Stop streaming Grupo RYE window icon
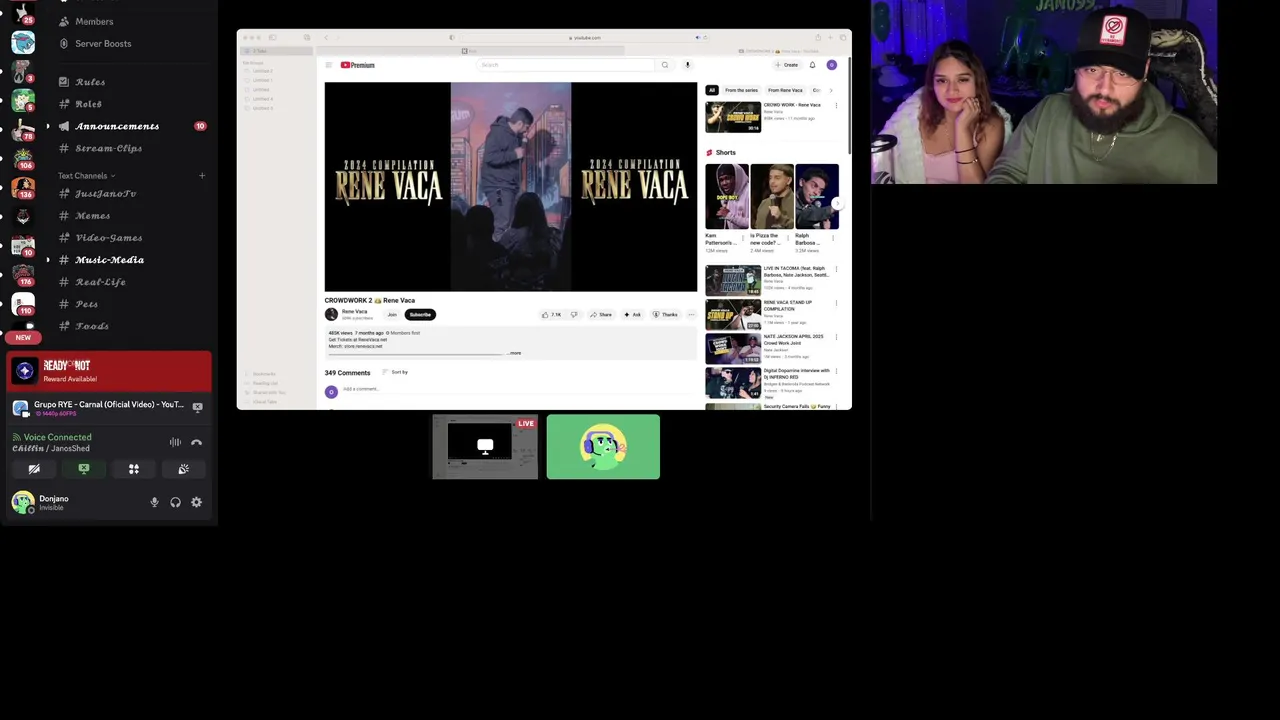Viewport: 1280px width, 720px height. pos(197,407)
